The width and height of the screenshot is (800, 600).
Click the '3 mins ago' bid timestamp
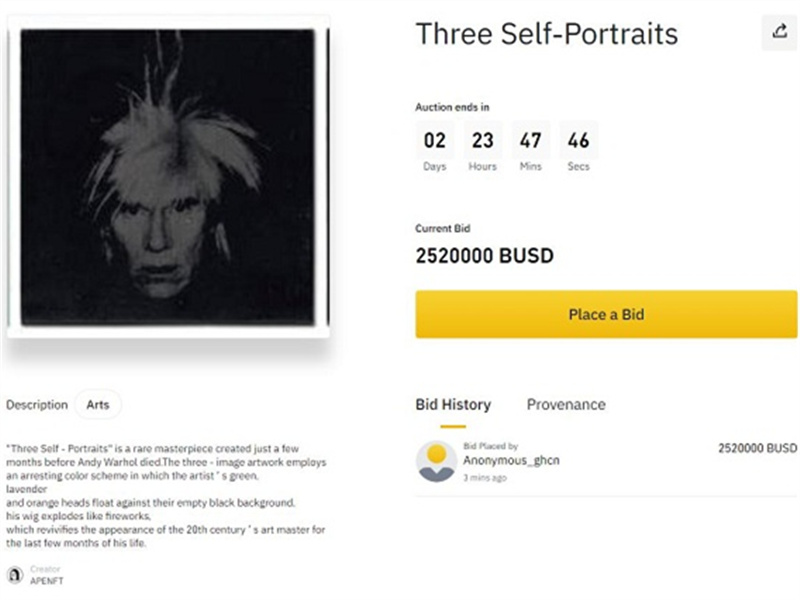[x=485, y=478]
